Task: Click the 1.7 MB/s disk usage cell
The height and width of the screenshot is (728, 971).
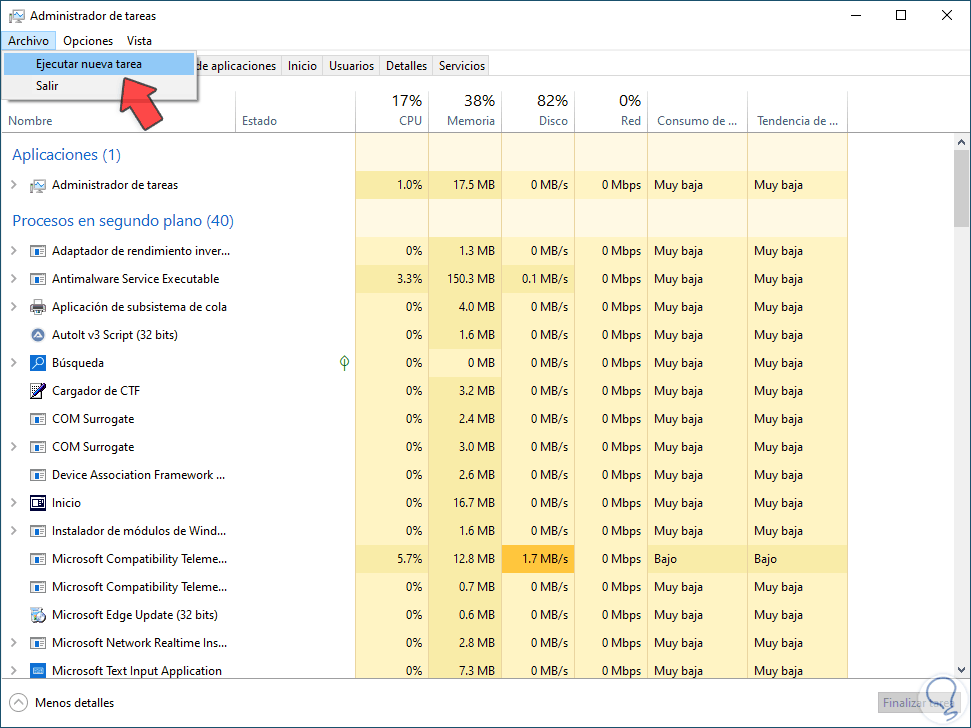Action: click(x=538, y=559)
